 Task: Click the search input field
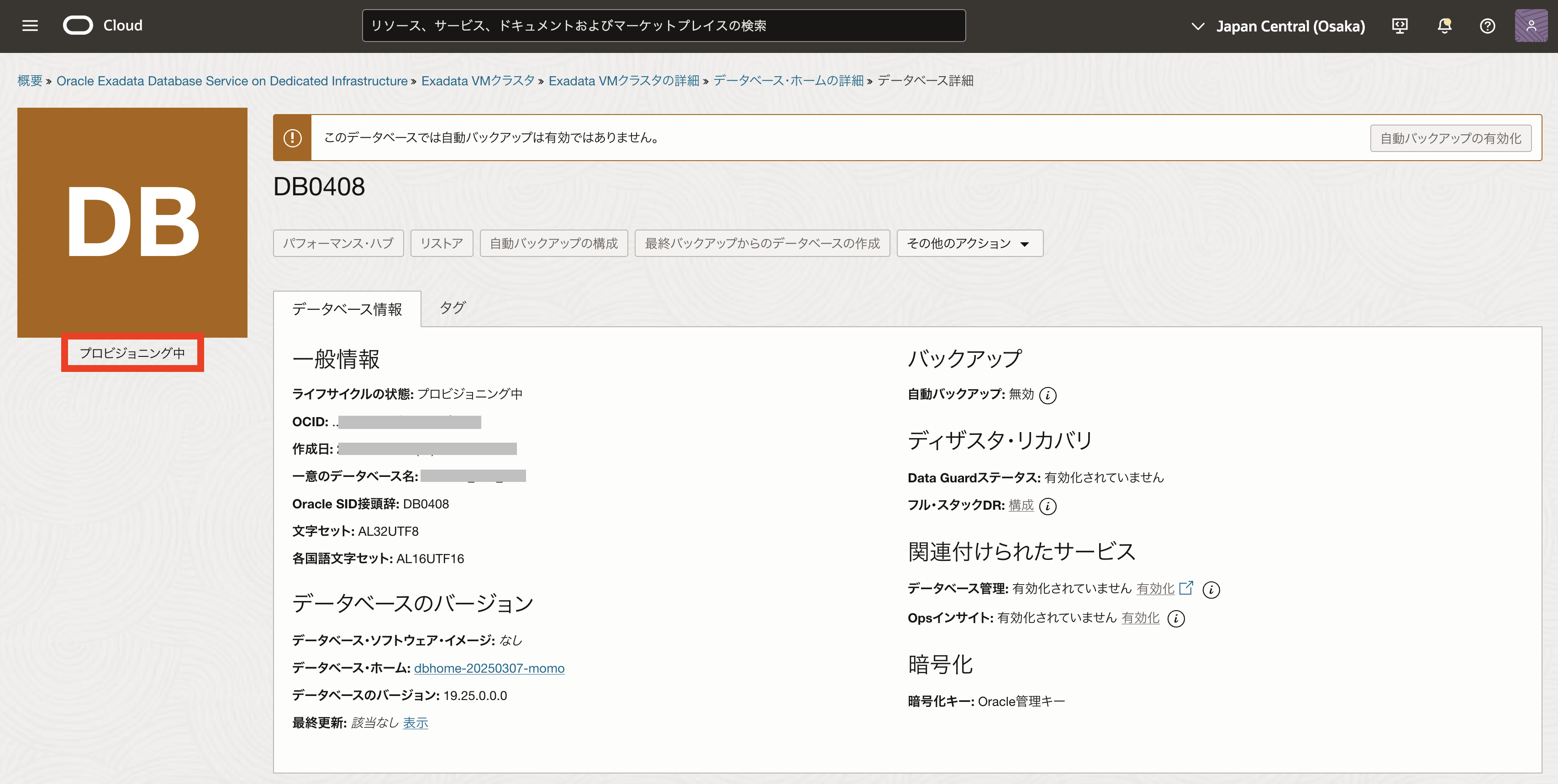point(663,26)
